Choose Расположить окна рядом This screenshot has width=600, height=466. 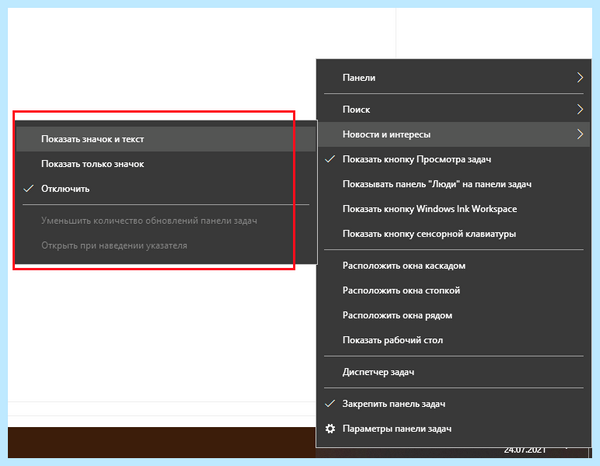click(x=454, y=315)
